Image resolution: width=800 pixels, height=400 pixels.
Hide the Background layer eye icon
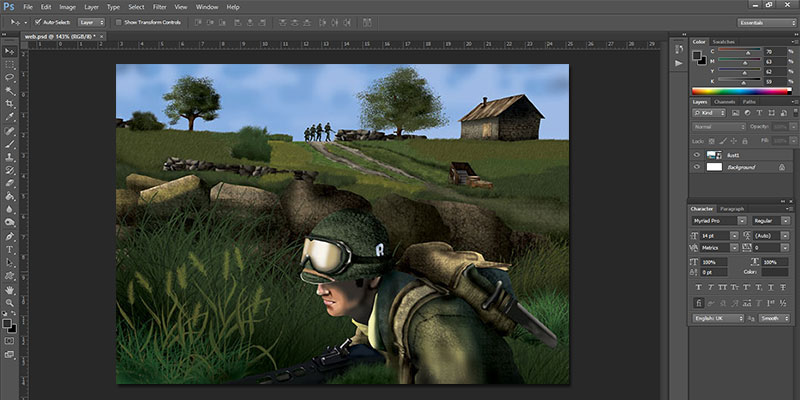pyautogui.click(x=697, y=167)
